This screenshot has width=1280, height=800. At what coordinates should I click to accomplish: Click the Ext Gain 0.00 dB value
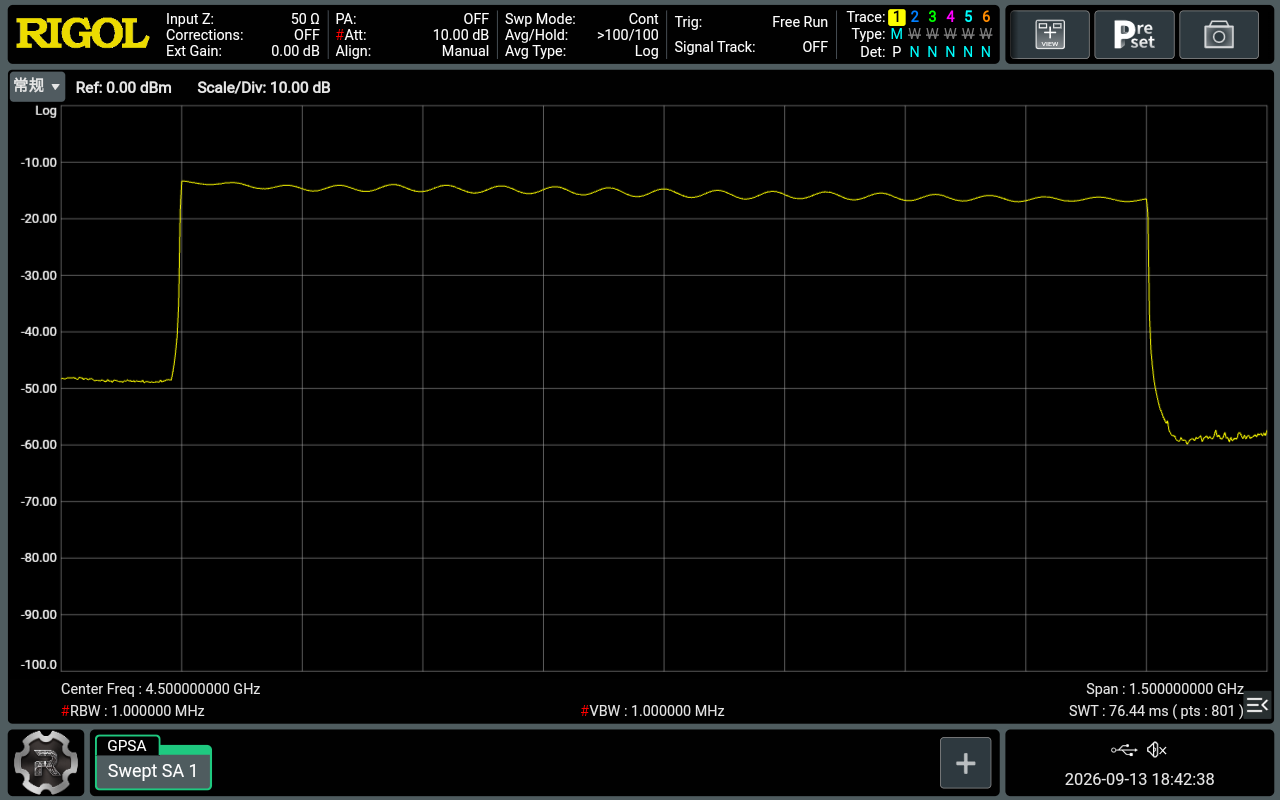pos(243,51)
